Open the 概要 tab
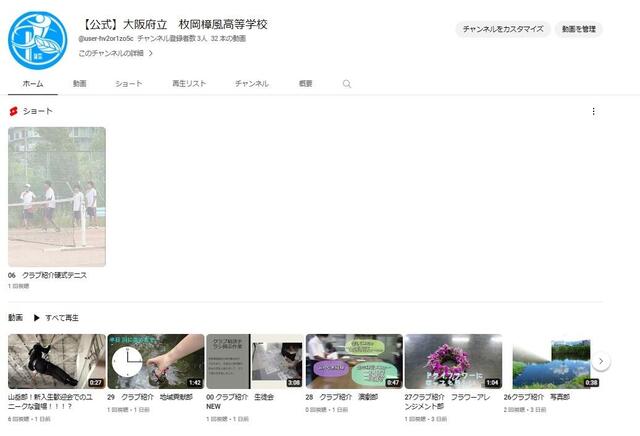 click(305, 83)
